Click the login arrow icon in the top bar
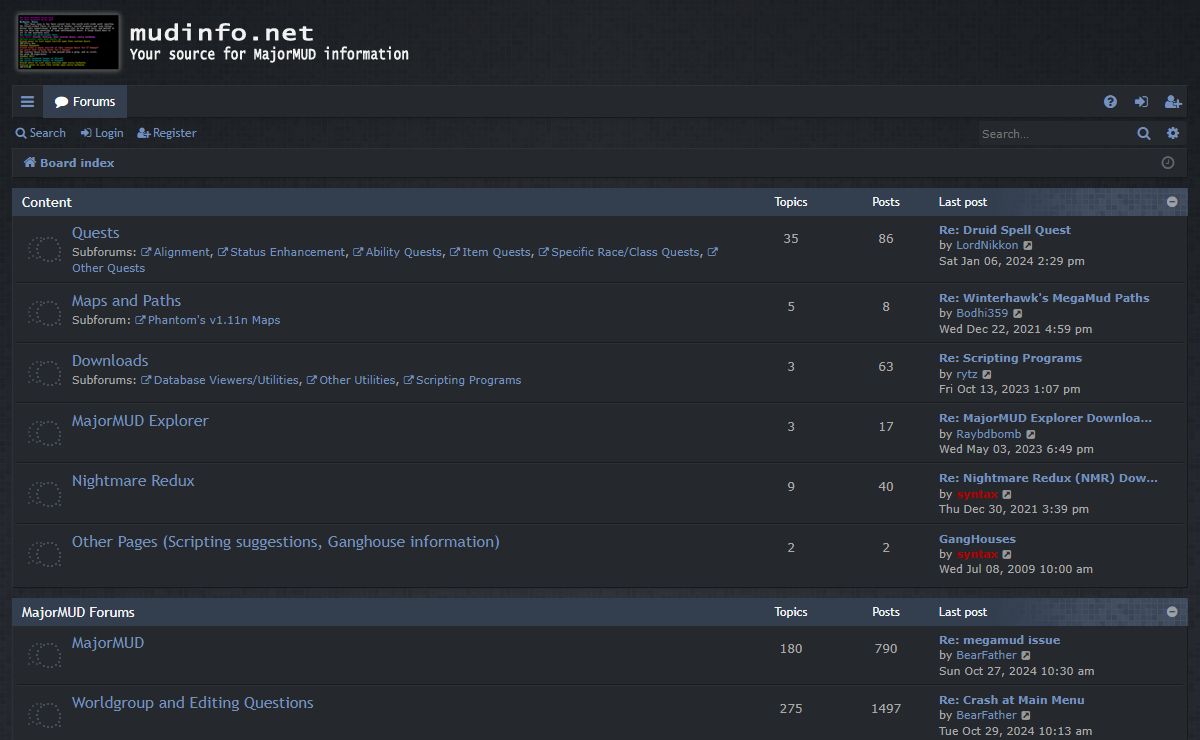Viewport: 1200px width, 740px height. (x=1141, y=102)
